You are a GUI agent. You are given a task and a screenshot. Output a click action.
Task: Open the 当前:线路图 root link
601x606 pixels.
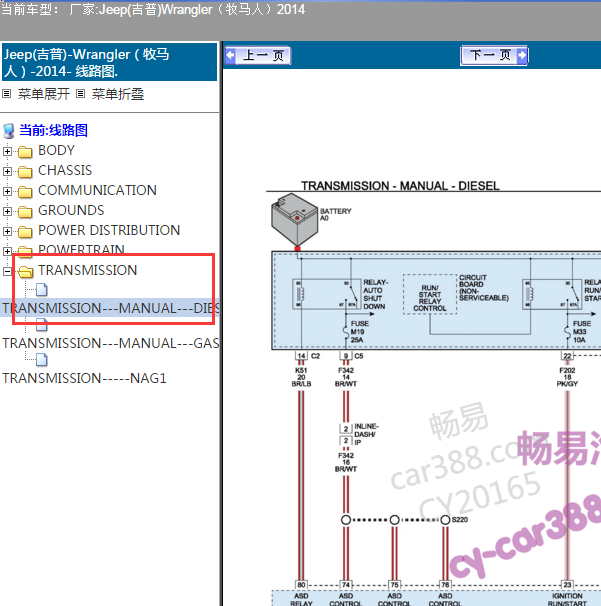click(x=53, y=130)
